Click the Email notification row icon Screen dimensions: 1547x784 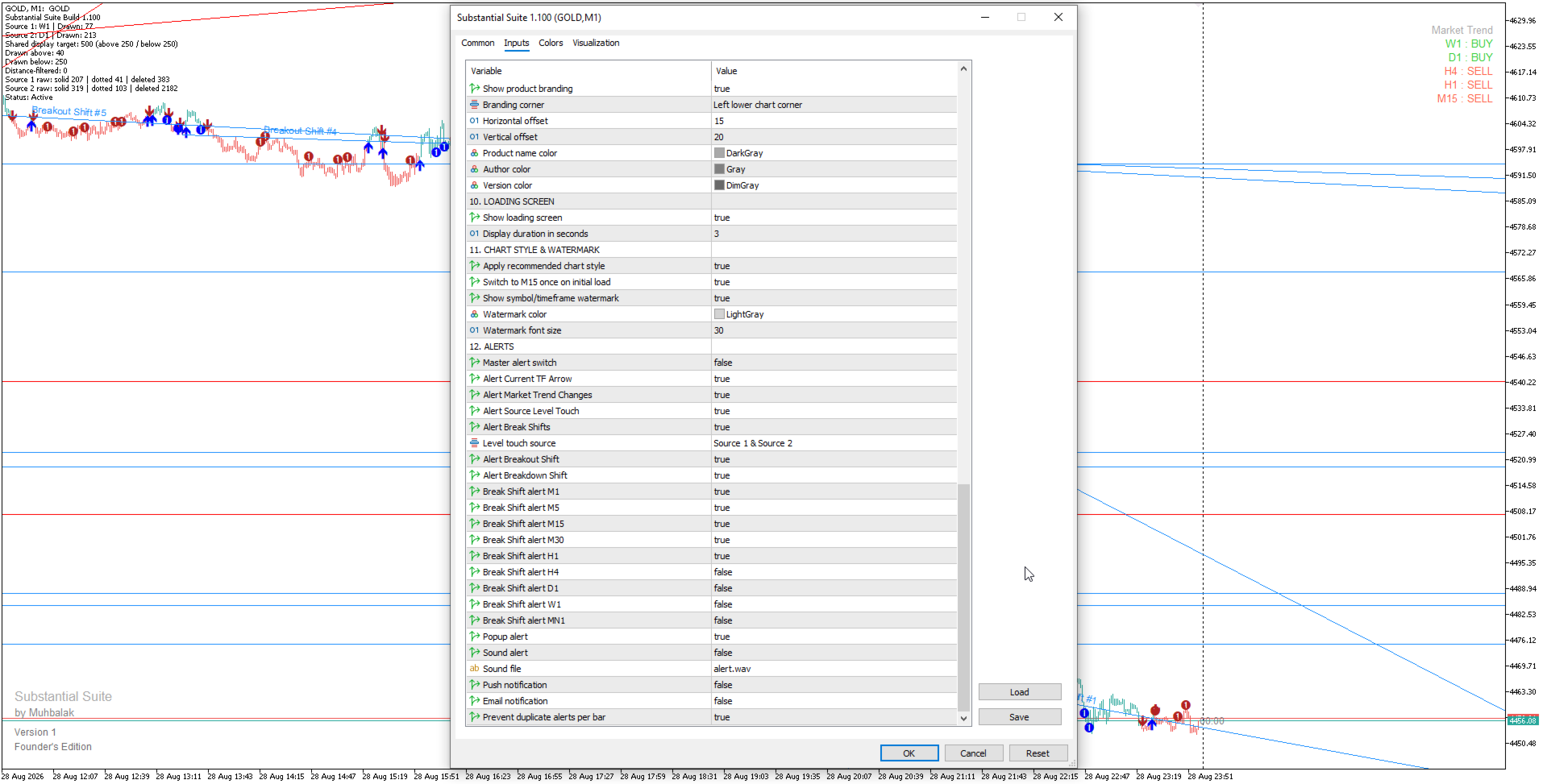[x=475, y=701]
